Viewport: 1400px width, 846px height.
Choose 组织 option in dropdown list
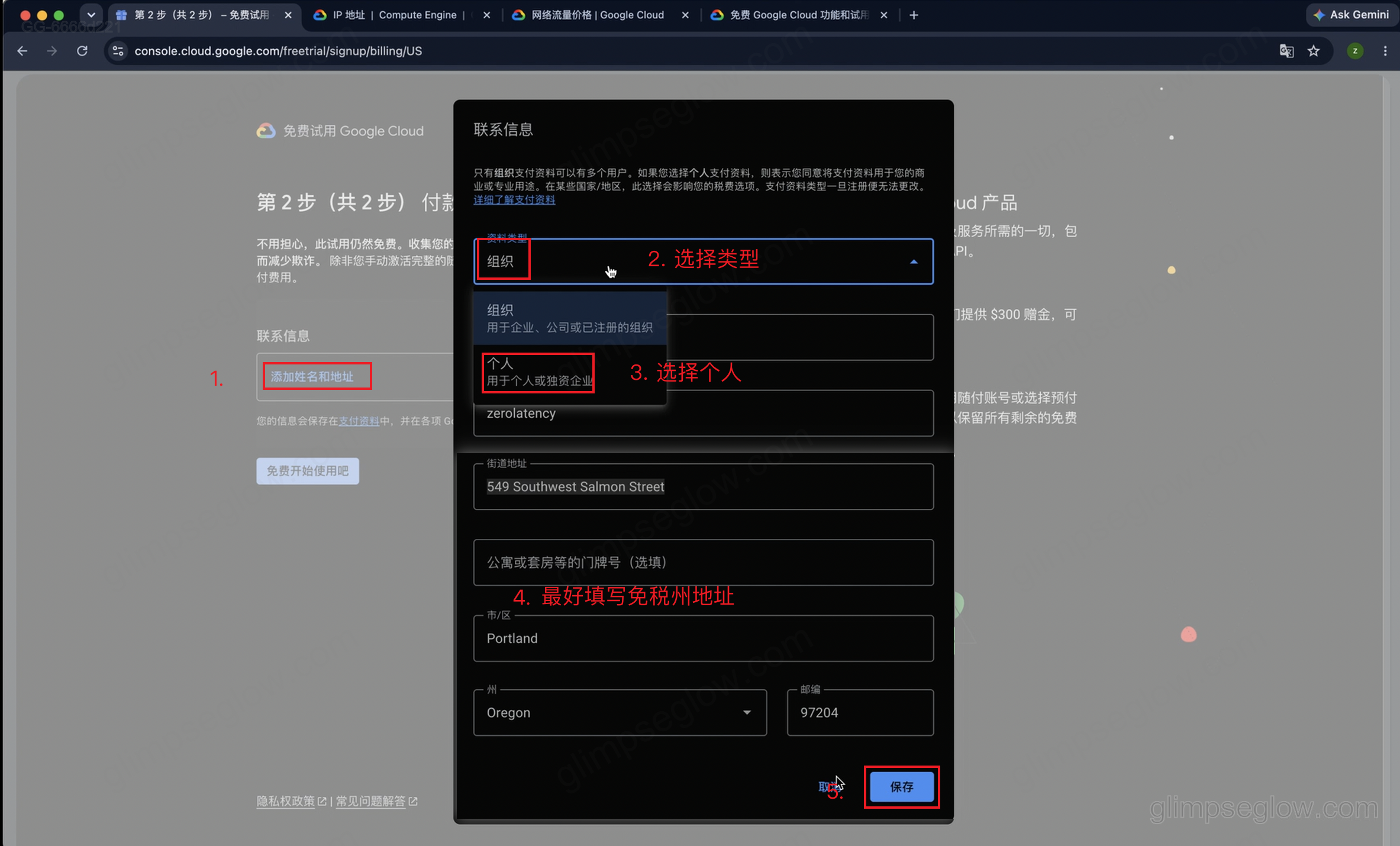tap(570, 318)
